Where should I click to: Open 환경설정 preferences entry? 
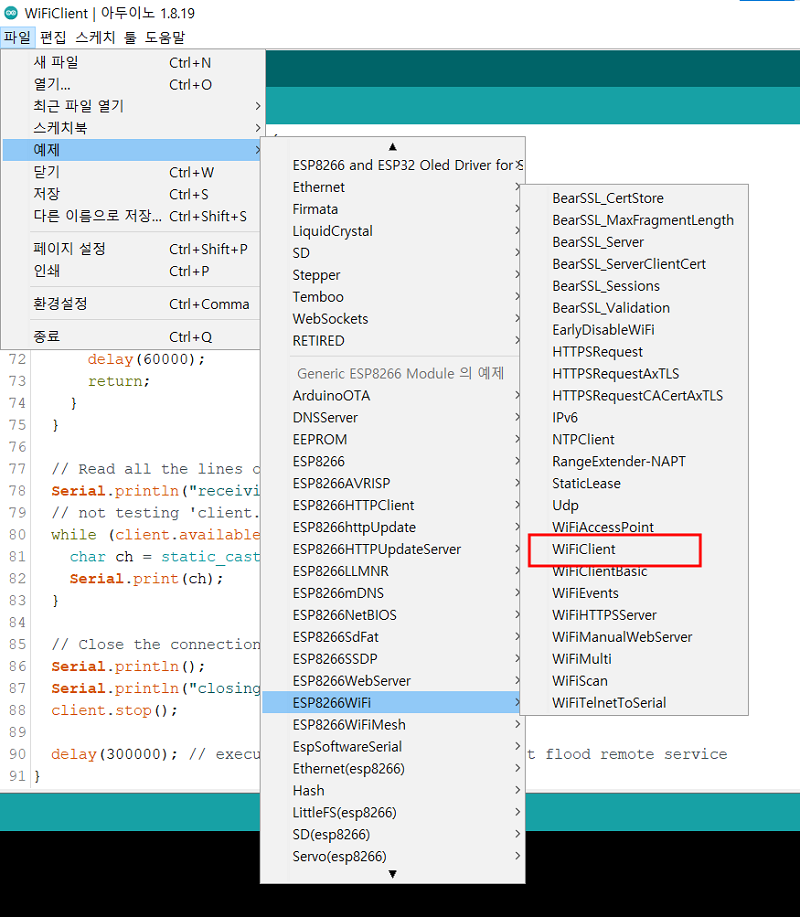point(132,304)
